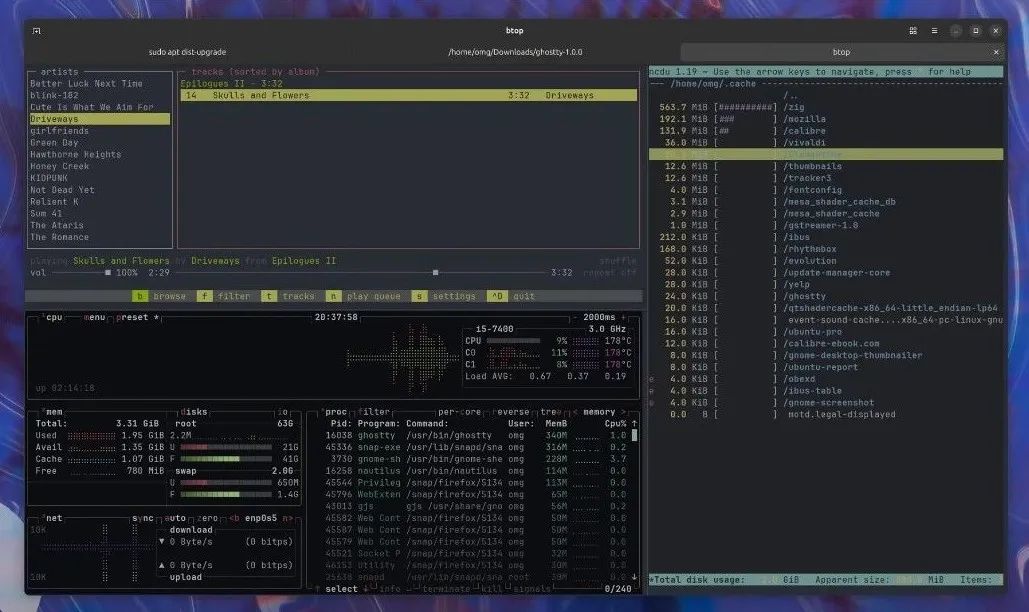Click select at the proc box bottom
Image resolution: width=1029 pixels, height=612 pixels.
coord(341,589)
